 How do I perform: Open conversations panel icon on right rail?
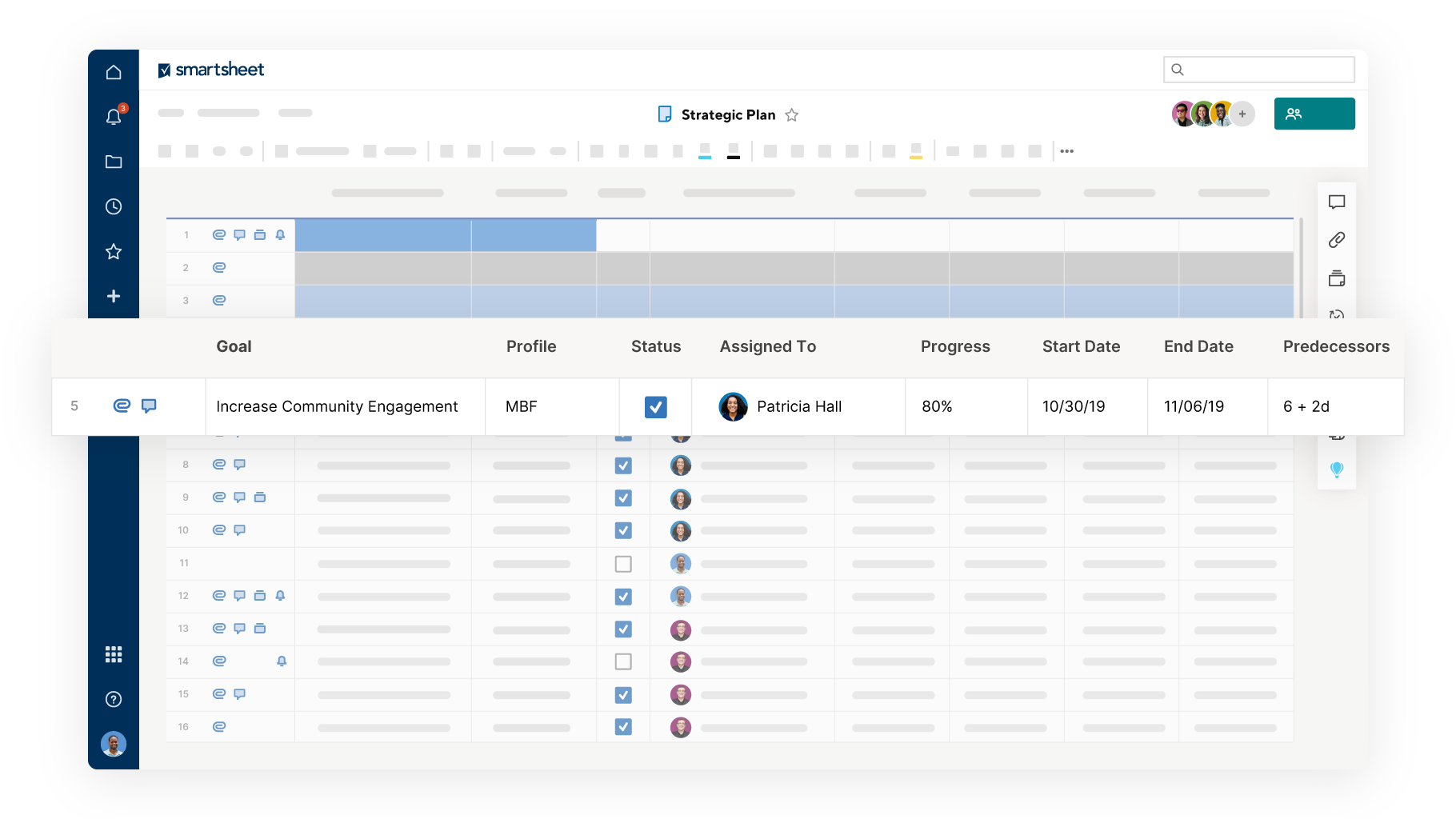pos(1336,202)
